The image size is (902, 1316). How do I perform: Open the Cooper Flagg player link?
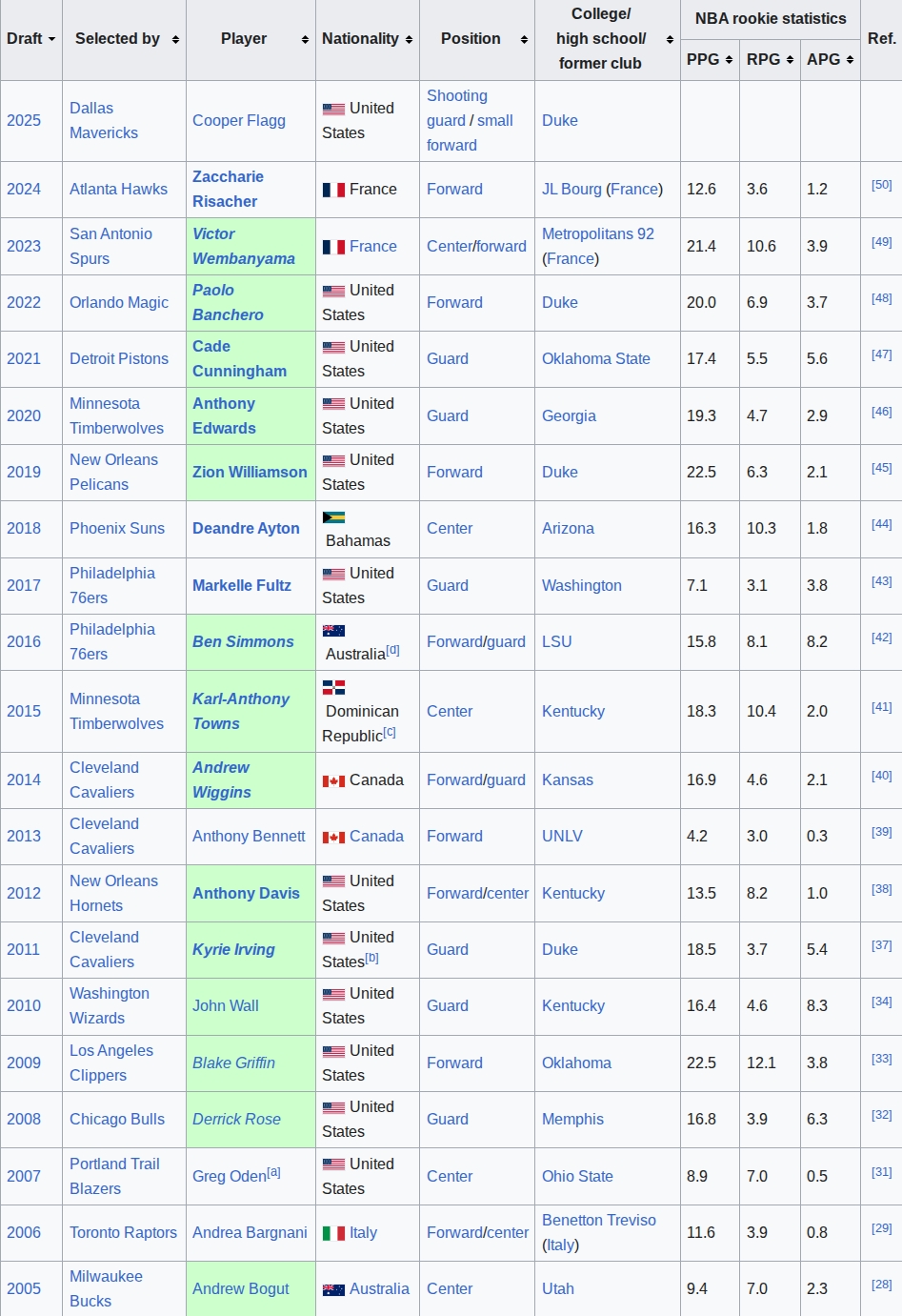click(239, 121)
